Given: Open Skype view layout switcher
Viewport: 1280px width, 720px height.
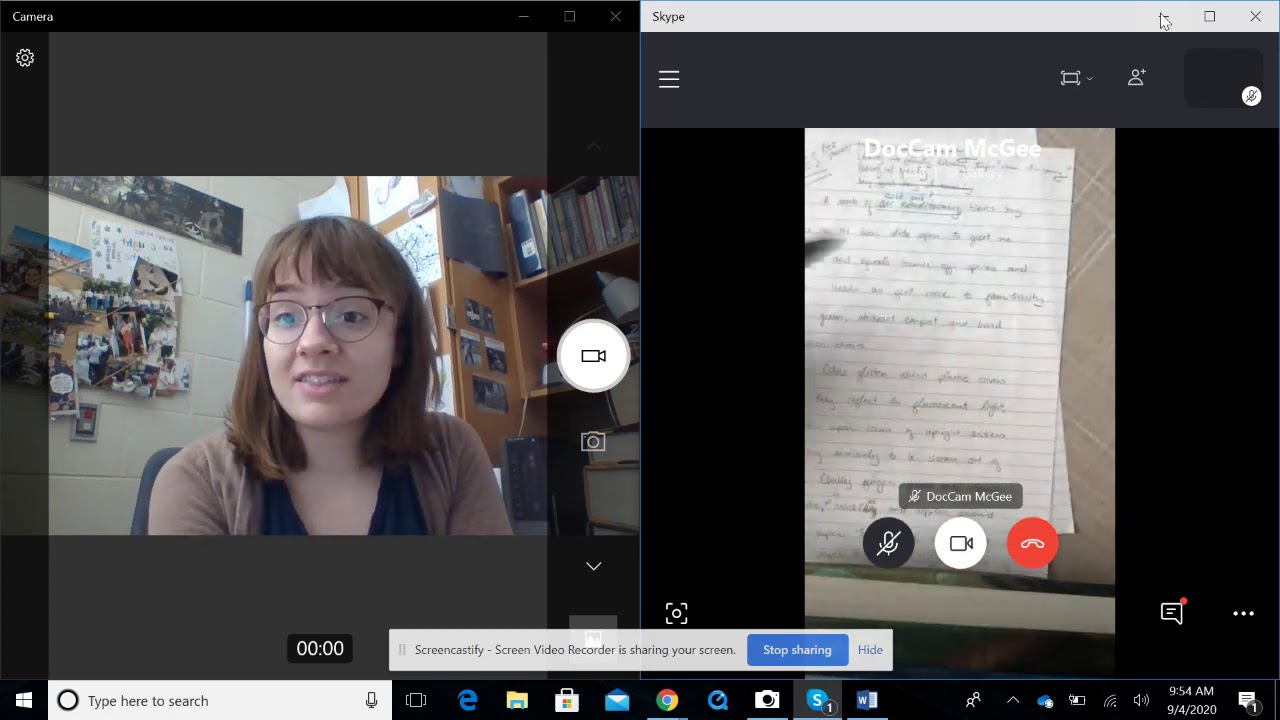Looking at the screenshot, I should [1076, 78].
